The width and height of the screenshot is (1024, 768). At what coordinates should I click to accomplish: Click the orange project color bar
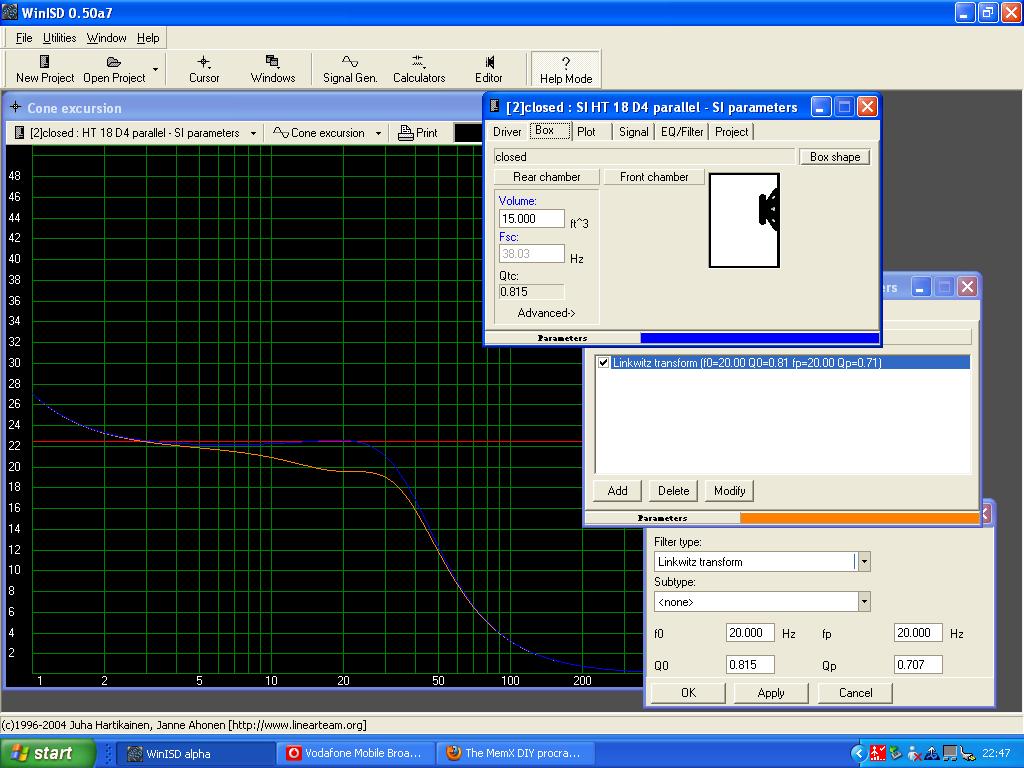tap(859, 517)
